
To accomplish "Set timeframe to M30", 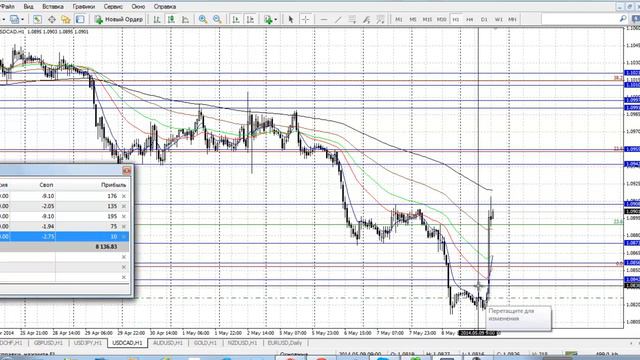I will (441, 19).
